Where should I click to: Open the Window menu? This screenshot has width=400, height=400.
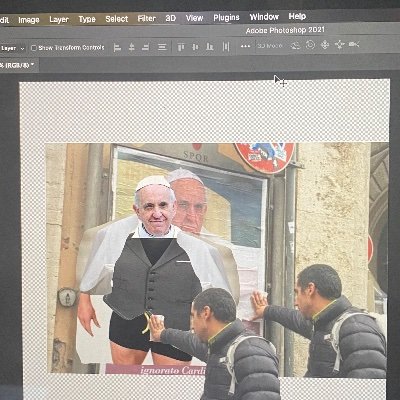pyautogui.click(x=264, y=17)
